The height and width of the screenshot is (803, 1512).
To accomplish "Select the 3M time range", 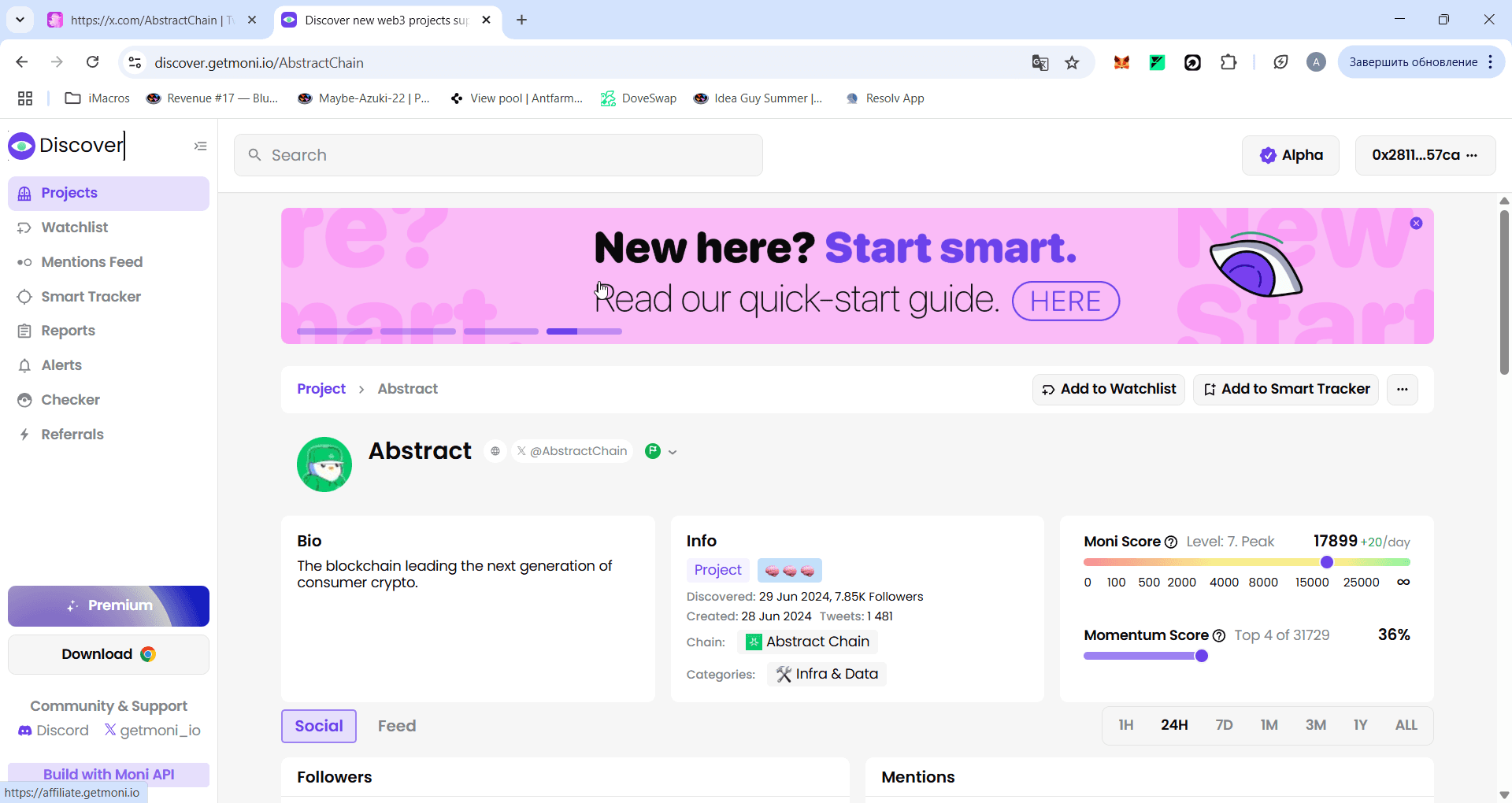I will tap(1316, 726).
